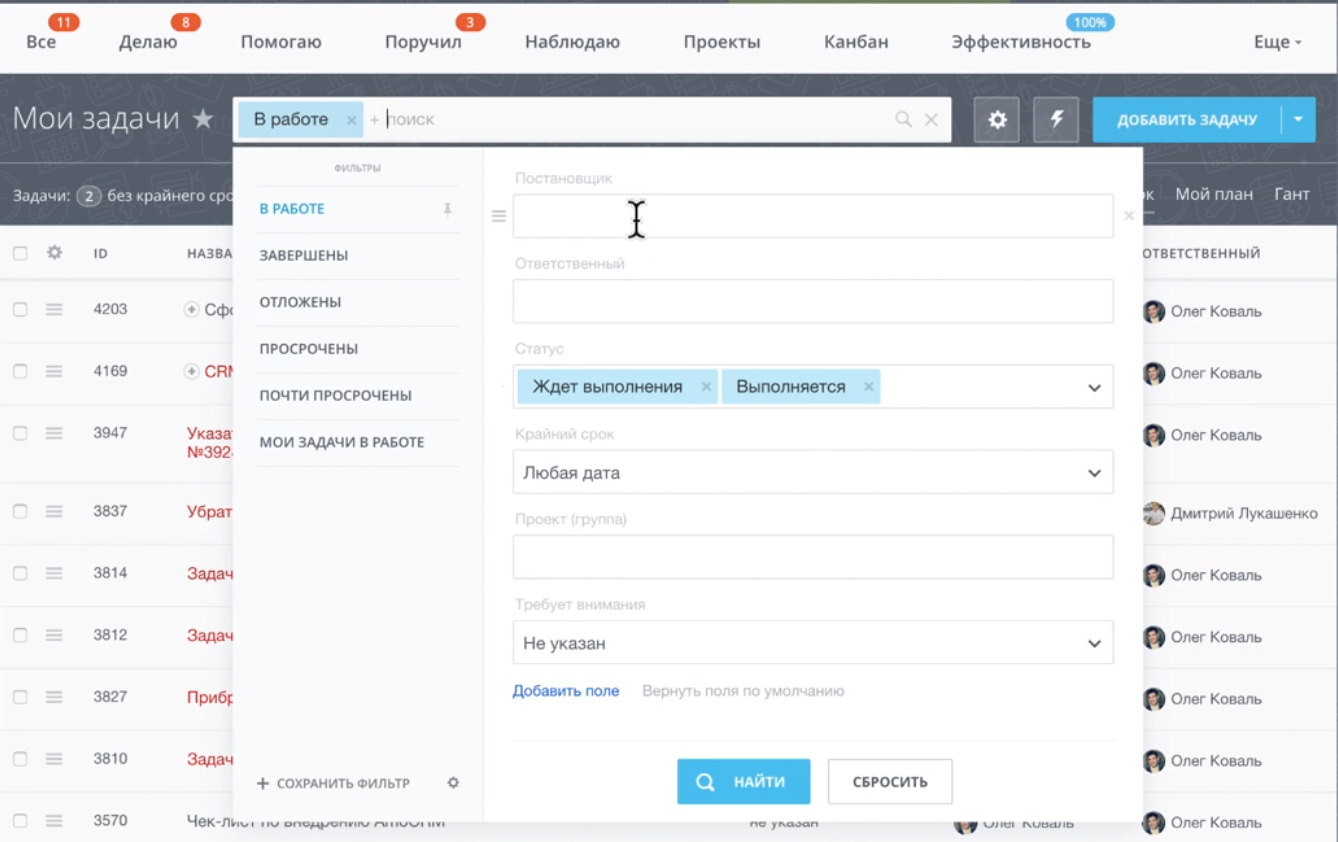Open the lightning bolt robots button
1338x842 pixels.
click(x=1056, y=120)
